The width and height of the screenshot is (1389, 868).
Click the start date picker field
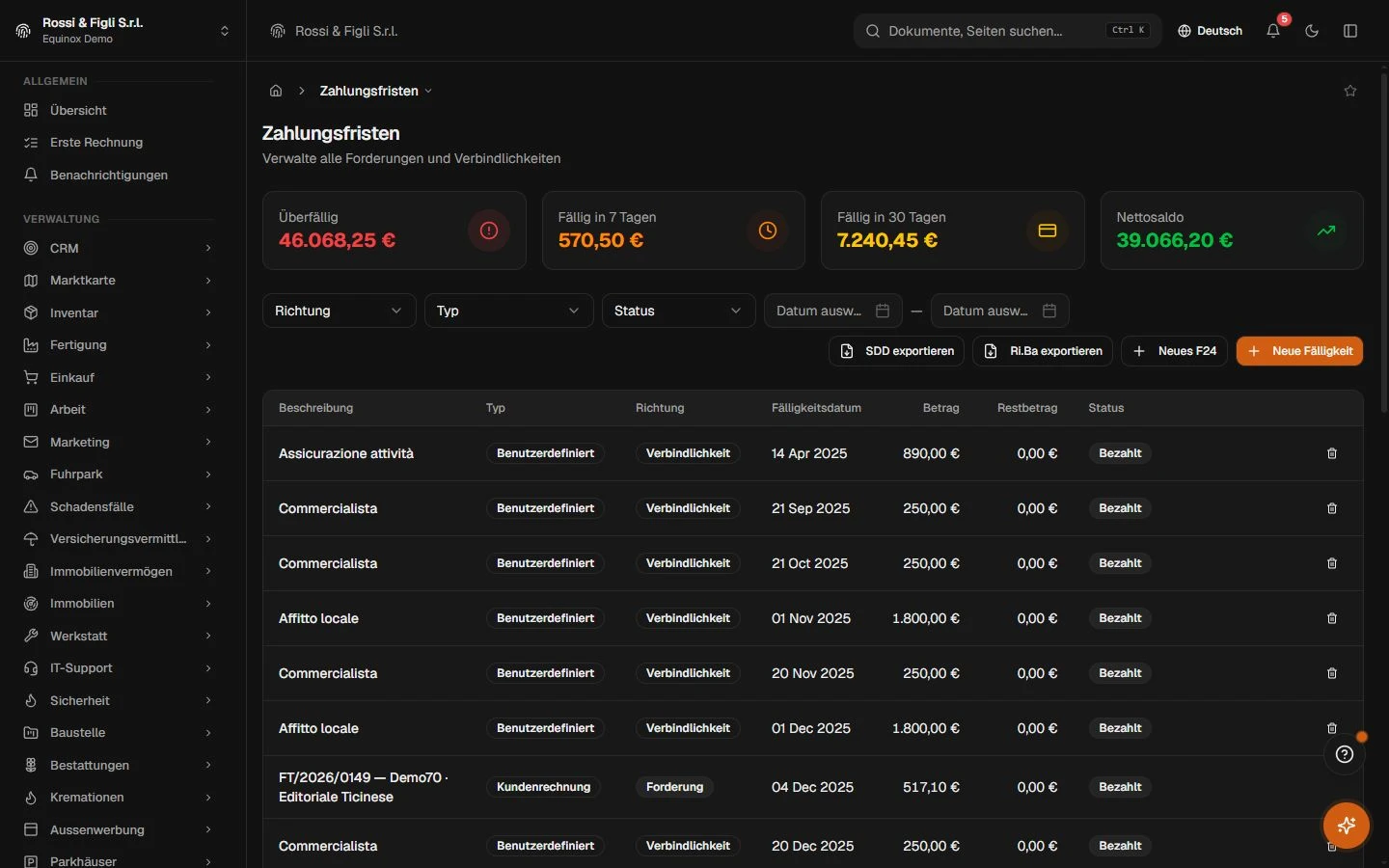pyautogui.click(x=833, y=311)
